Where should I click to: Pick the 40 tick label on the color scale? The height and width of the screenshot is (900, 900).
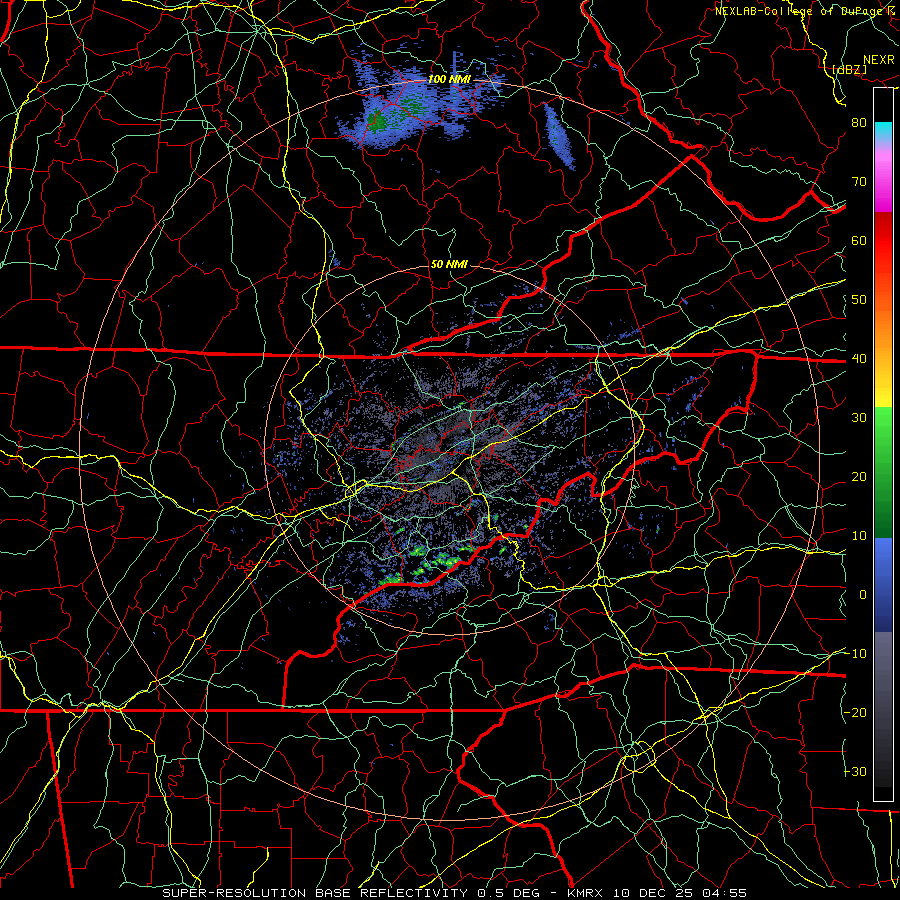[x=859, y=359]
